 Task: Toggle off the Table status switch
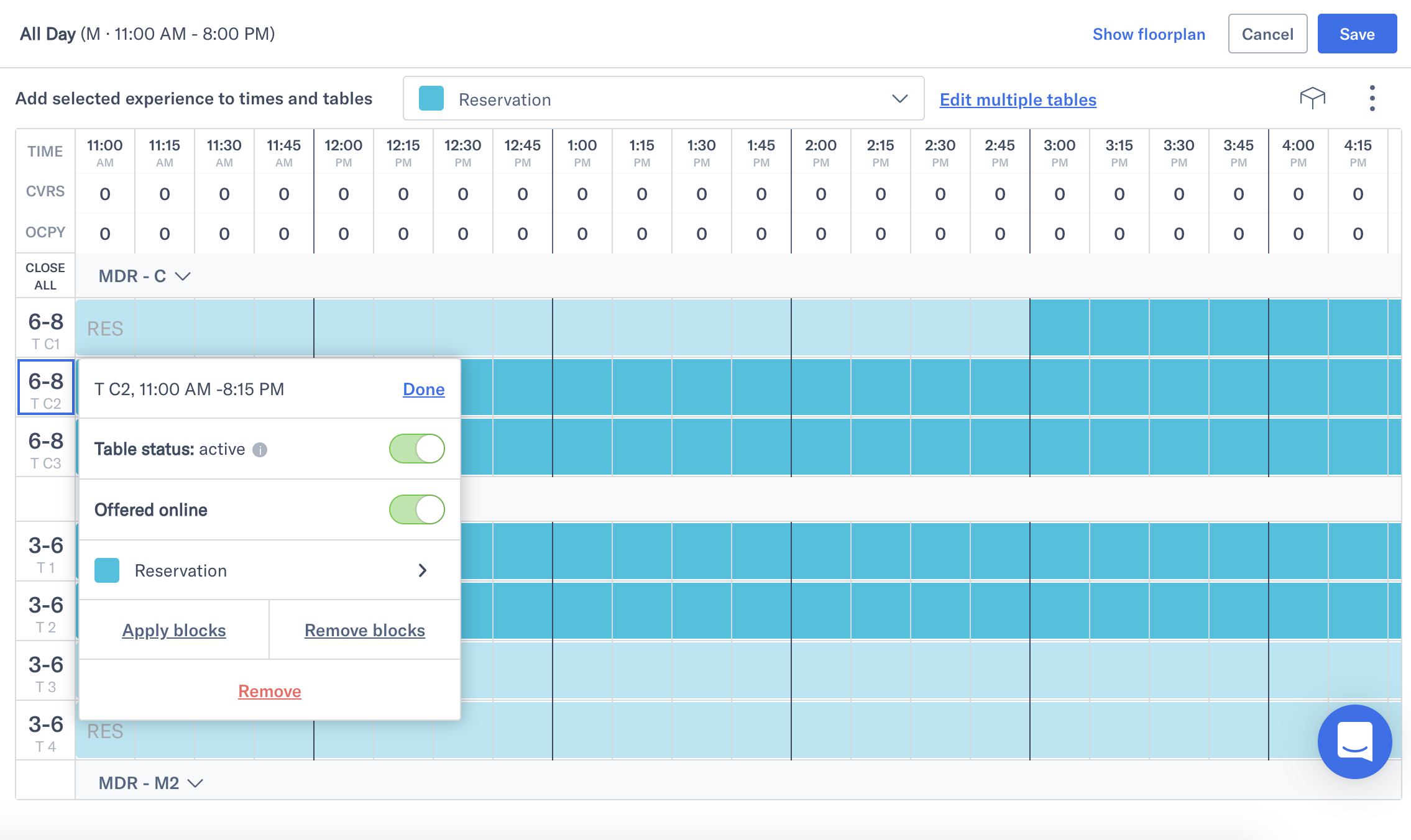click(x=416, y=449)
